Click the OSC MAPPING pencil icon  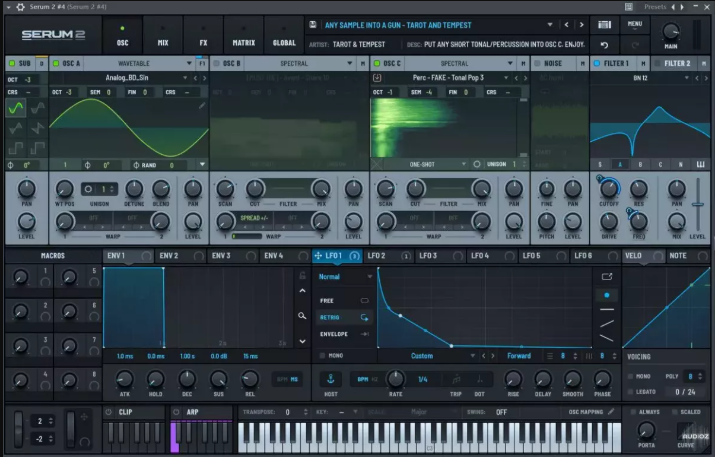pos(611,412)
